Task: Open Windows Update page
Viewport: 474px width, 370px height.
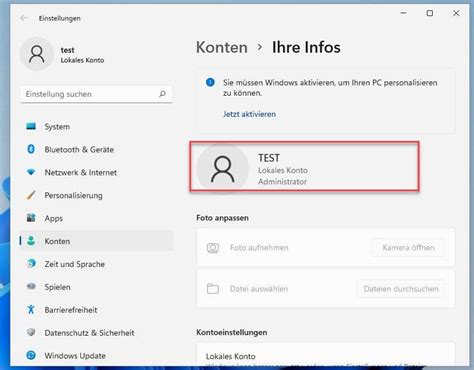Action: click(x=96, y=356)
